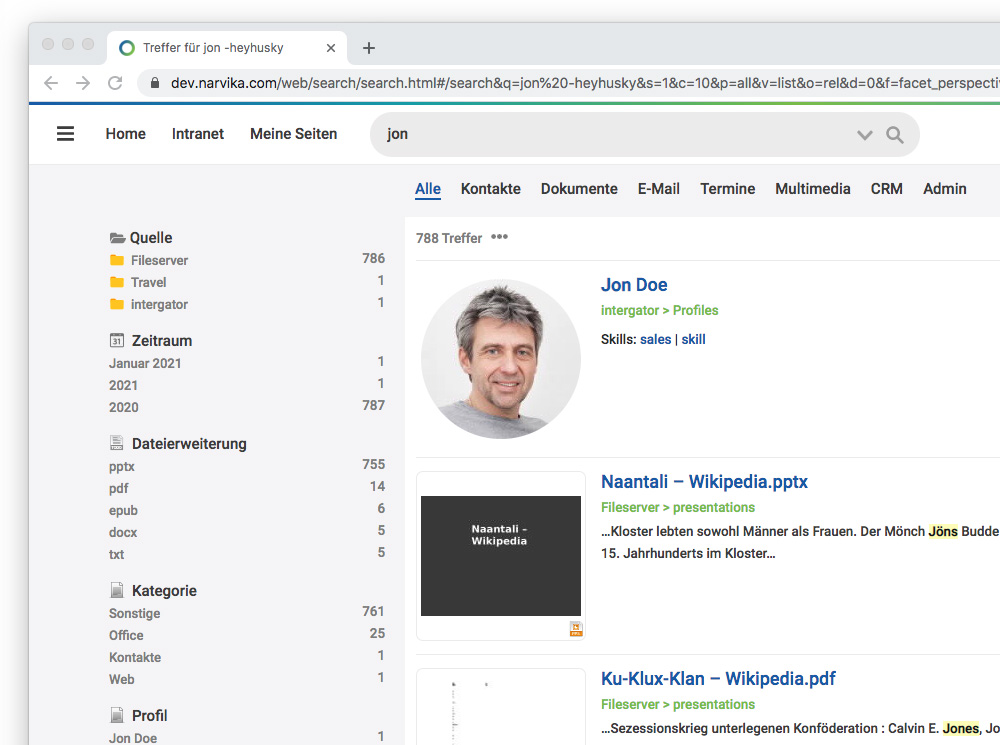Screen dimensions: 1000x745
Task: Click the Zeitraum calendar icon
Action: coord(117,340)
